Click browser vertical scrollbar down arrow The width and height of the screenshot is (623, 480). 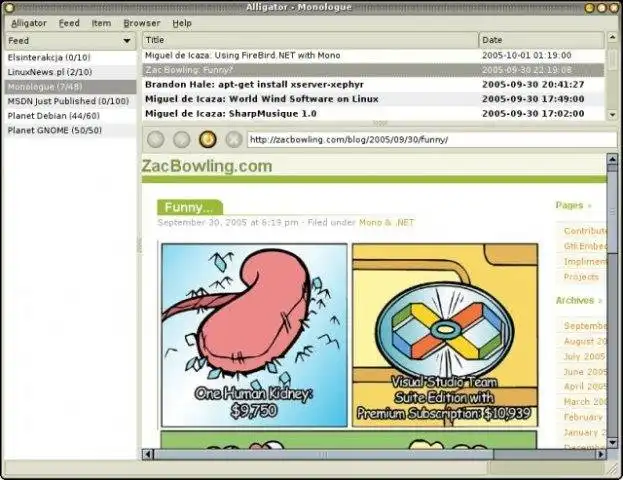point(612,442)
